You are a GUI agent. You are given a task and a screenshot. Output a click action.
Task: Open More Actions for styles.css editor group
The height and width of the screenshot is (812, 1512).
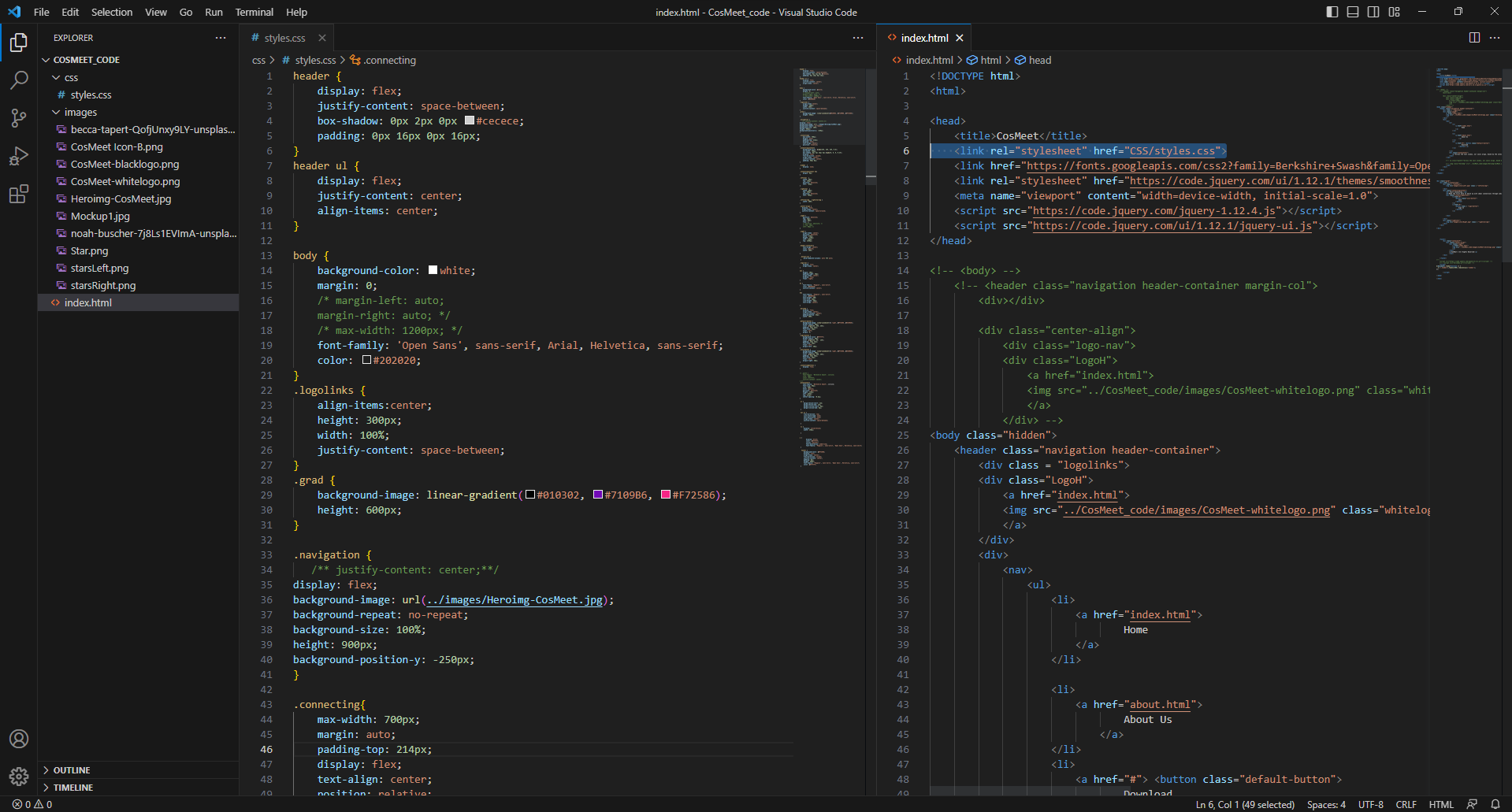(858, 38)
